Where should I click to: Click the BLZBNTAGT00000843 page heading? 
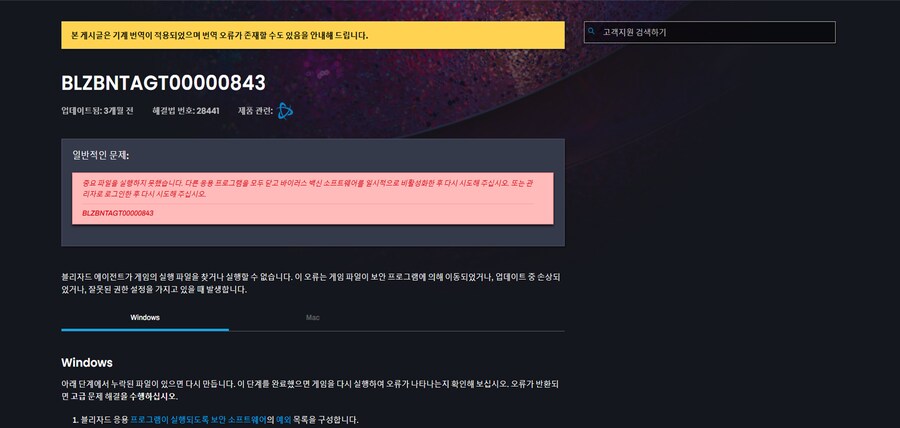[164, 83]
